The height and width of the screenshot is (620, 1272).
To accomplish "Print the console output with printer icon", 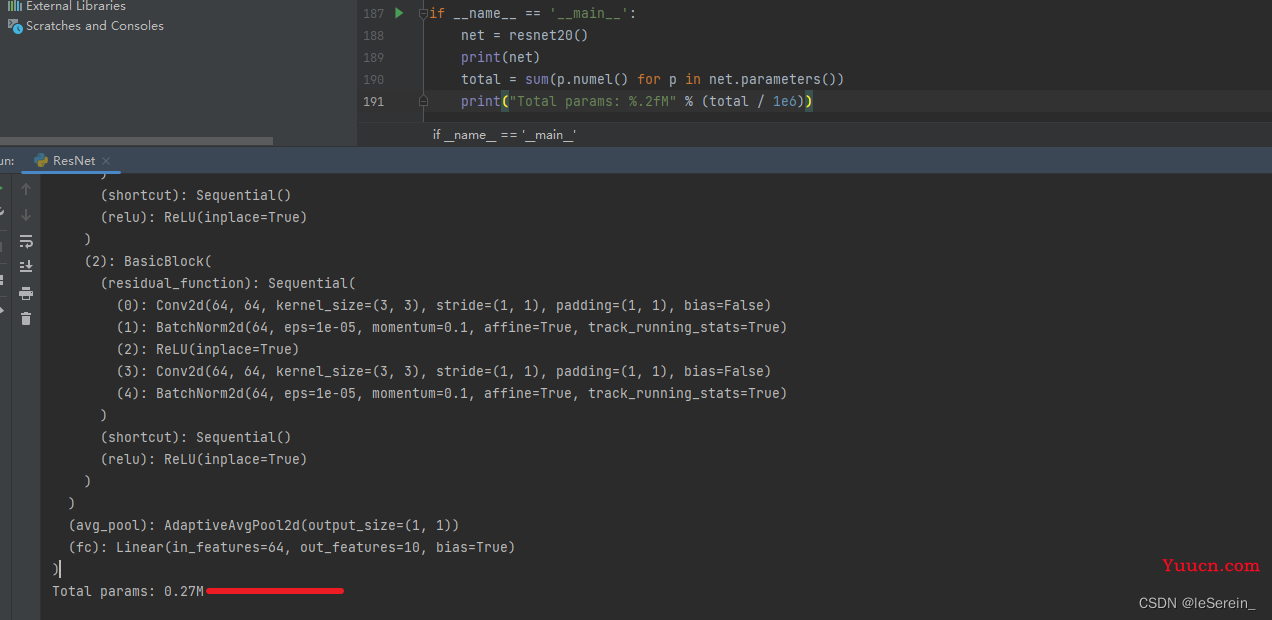I will click(x=26, y=293).
